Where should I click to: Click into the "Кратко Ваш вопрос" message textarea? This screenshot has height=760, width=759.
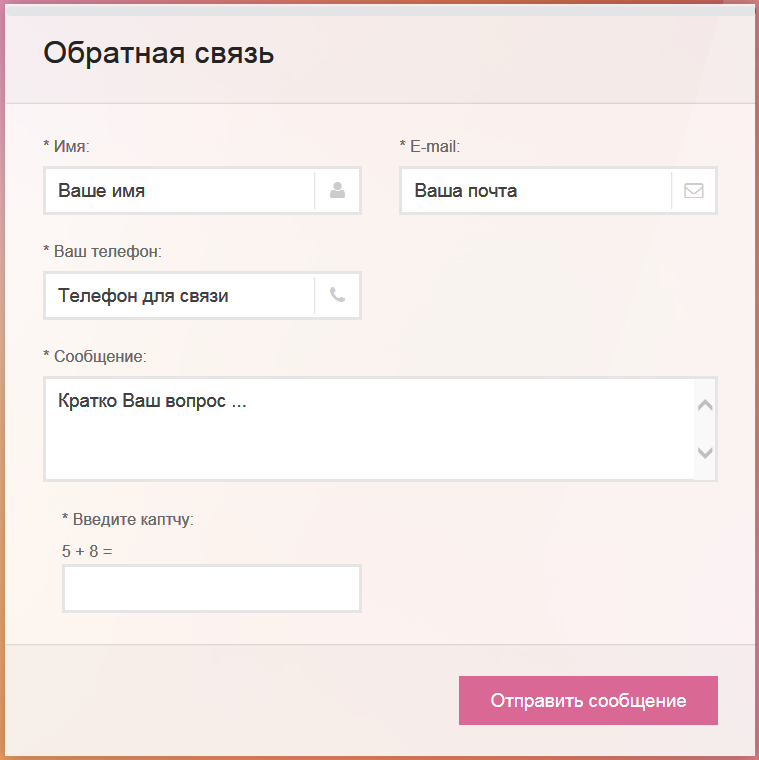(369, 429)
